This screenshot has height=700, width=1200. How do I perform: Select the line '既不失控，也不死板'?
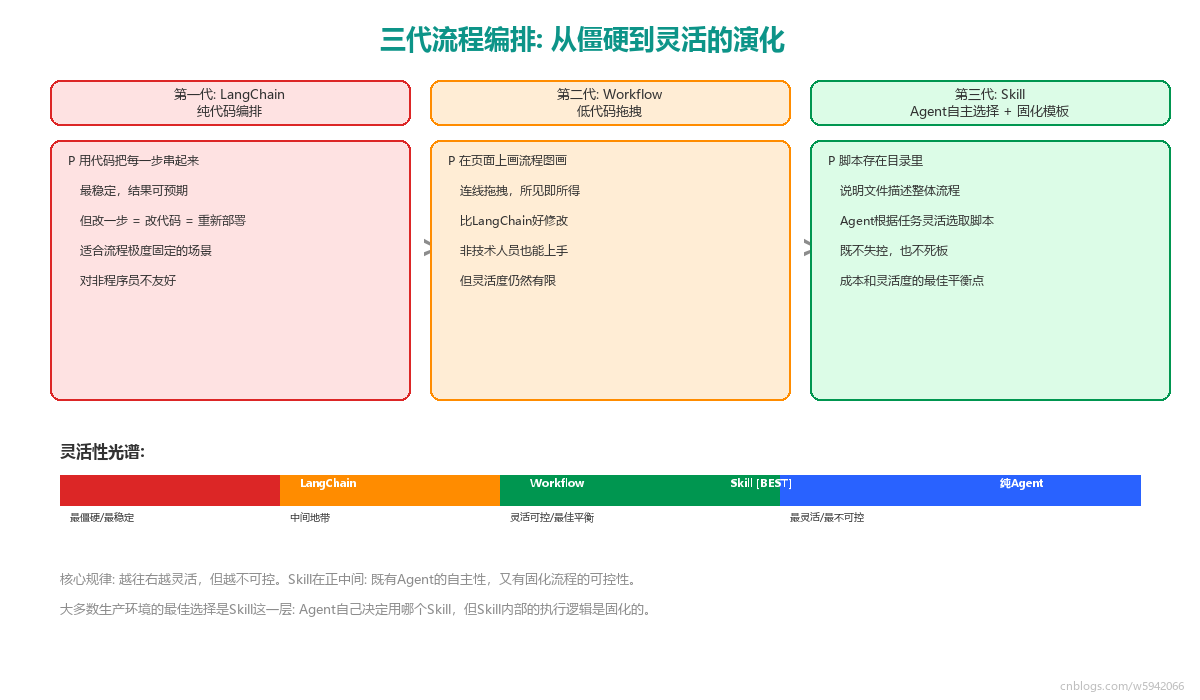894,250
